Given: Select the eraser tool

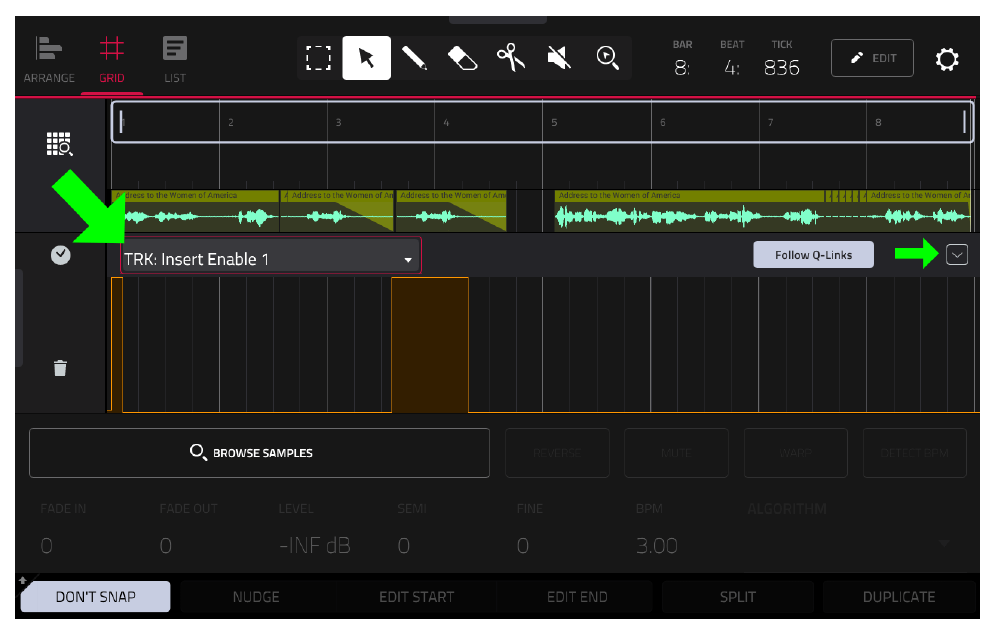Looking at the screenshot, I should 462,58.
